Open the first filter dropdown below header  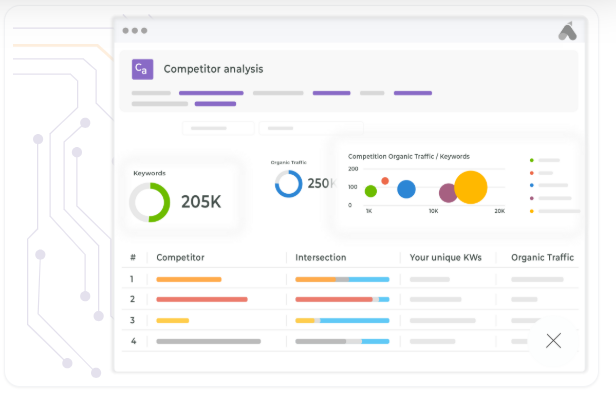(x=218, y=128)
